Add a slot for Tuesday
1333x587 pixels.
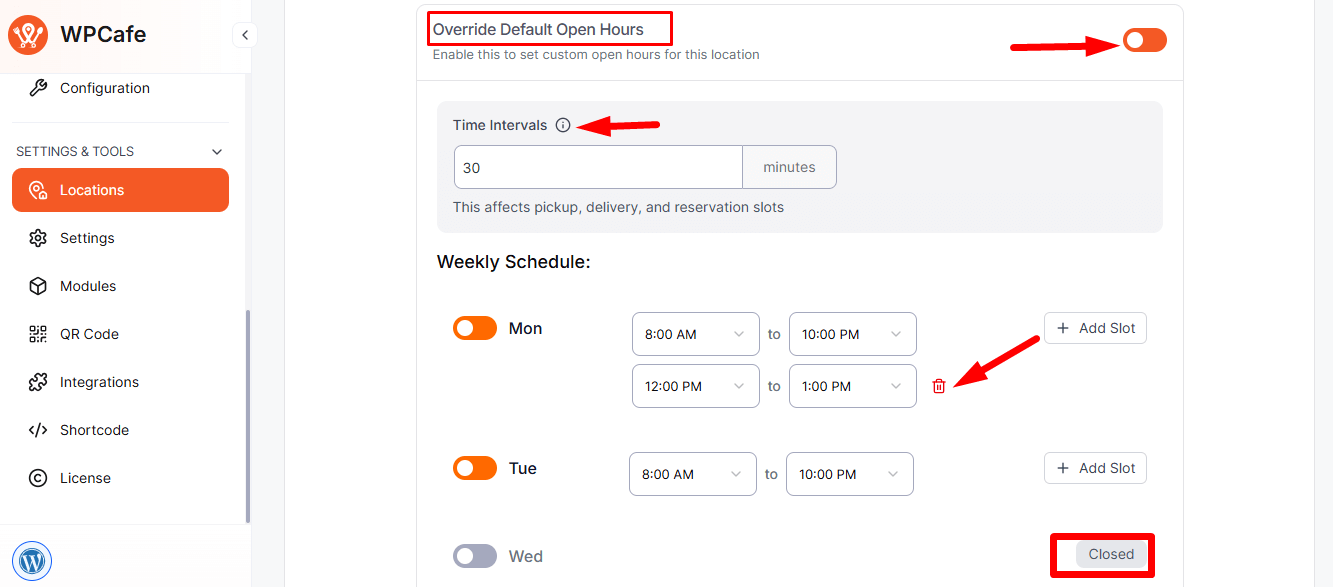tap(1095, 468)
